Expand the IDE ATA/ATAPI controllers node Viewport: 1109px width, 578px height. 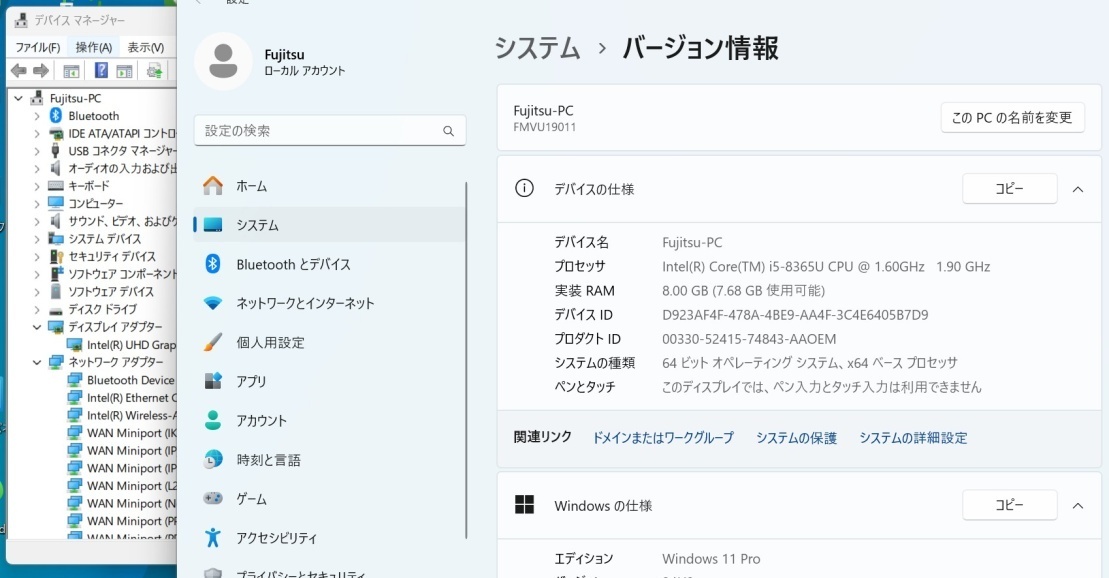coord(37,134)
